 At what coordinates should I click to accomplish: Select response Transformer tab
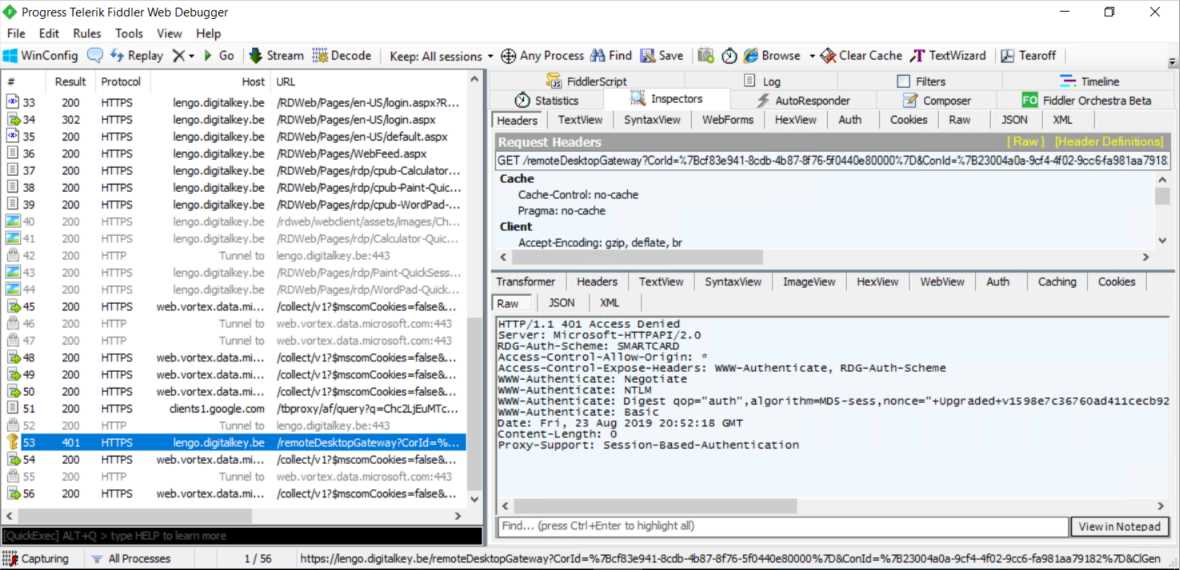[x=525, y=282]
